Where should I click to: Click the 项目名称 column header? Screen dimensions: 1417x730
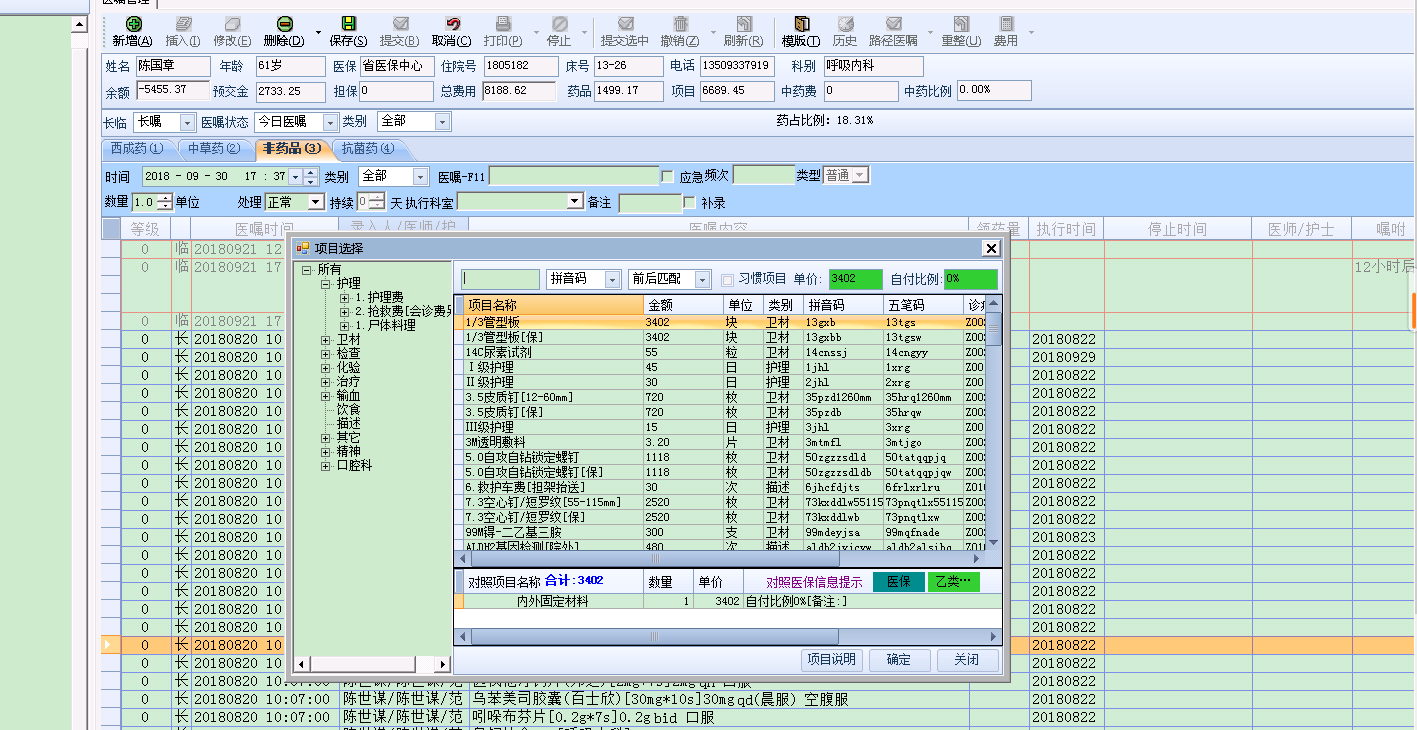[554, 305]
